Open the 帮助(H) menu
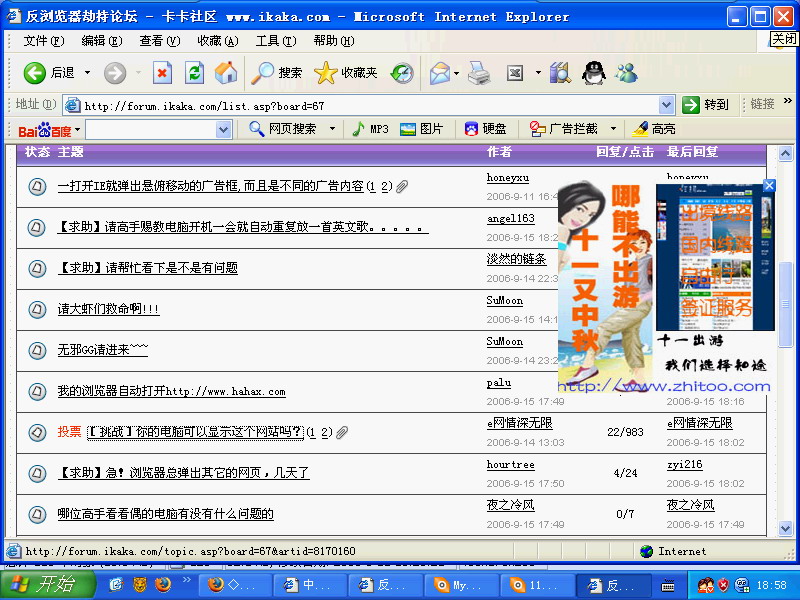800x600 pixels. click(x=334, y=41)
